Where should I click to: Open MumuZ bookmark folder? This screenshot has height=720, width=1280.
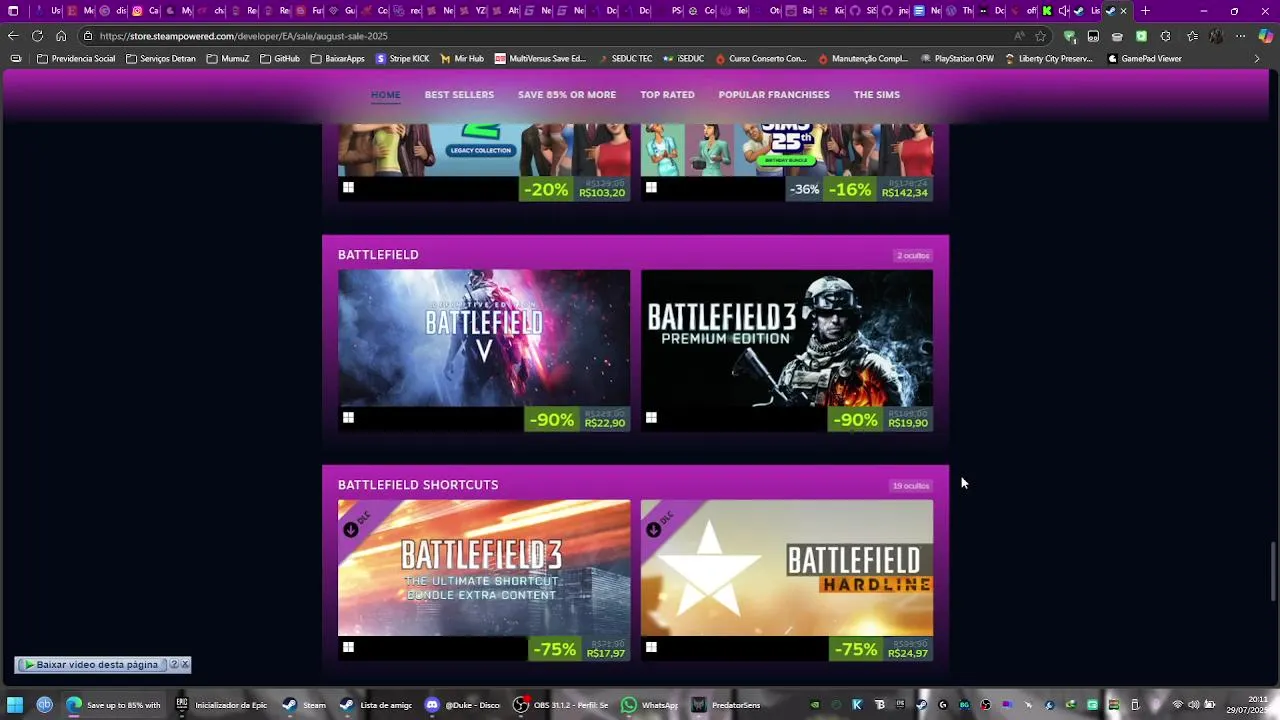coord(228,59)
